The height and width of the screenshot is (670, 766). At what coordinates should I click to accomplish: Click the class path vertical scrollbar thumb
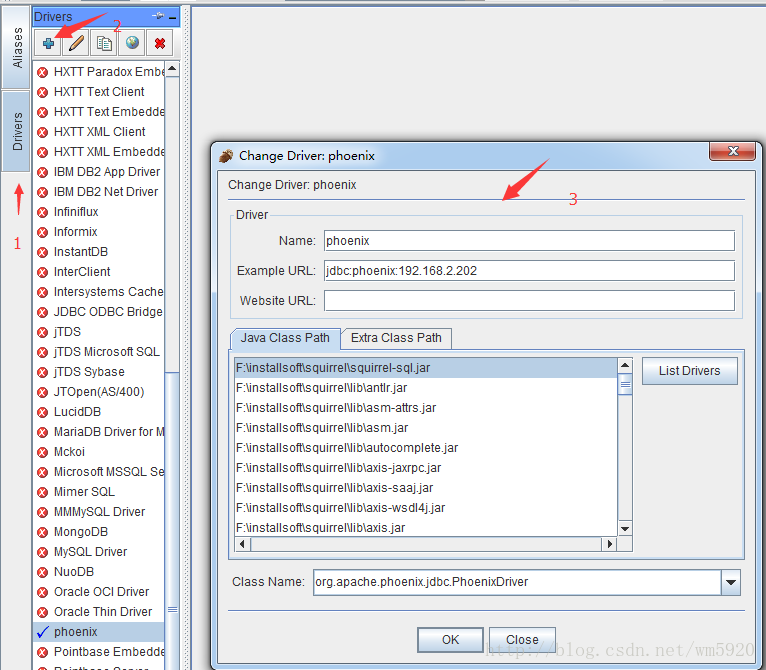coord(625,385)
